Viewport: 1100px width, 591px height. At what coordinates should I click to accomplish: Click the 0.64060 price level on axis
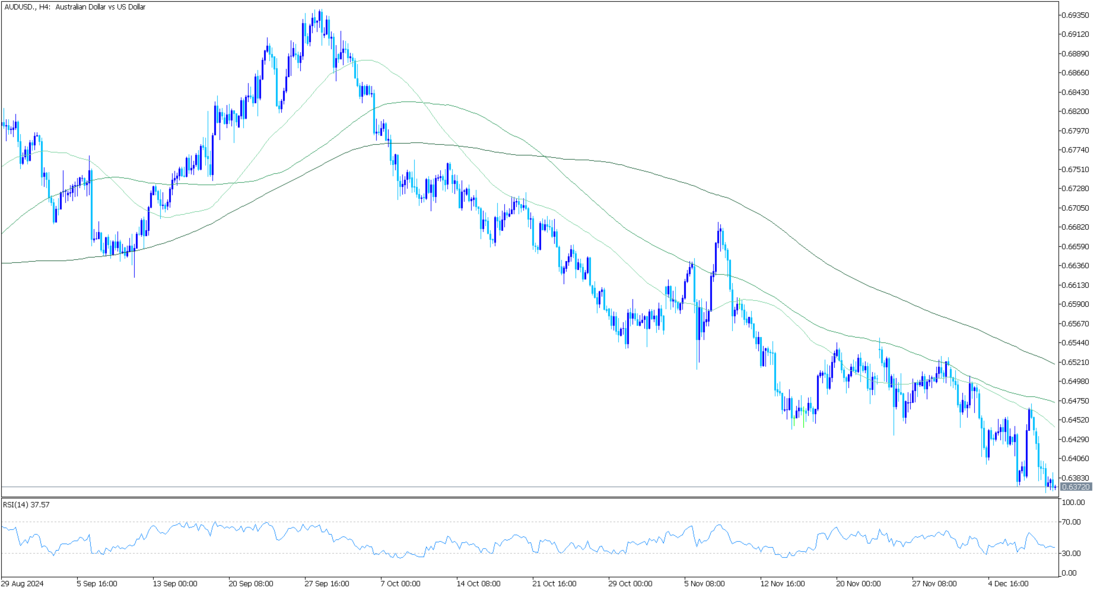tap(1076, 459)
